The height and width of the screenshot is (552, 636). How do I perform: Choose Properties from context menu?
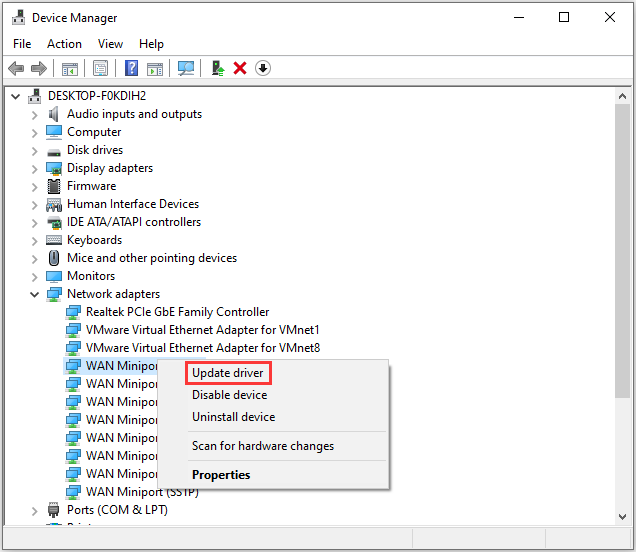[273, 475]
